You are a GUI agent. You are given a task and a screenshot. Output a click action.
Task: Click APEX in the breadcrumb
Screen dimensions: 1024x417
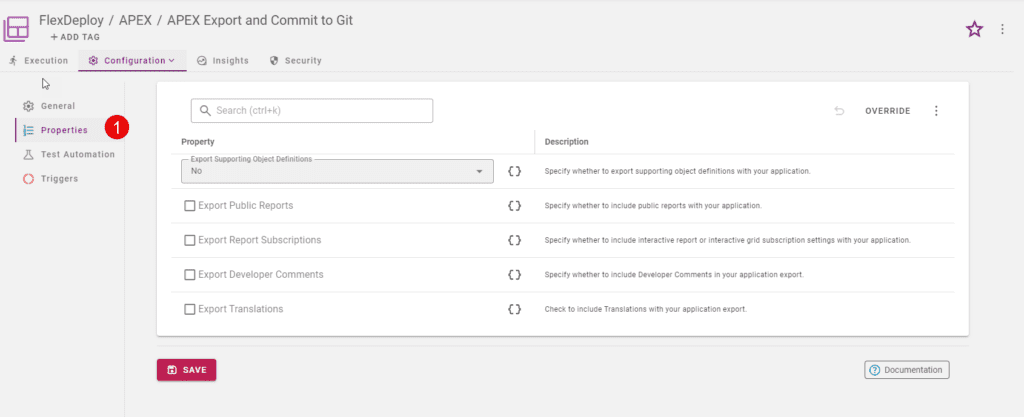coord(135,20)
